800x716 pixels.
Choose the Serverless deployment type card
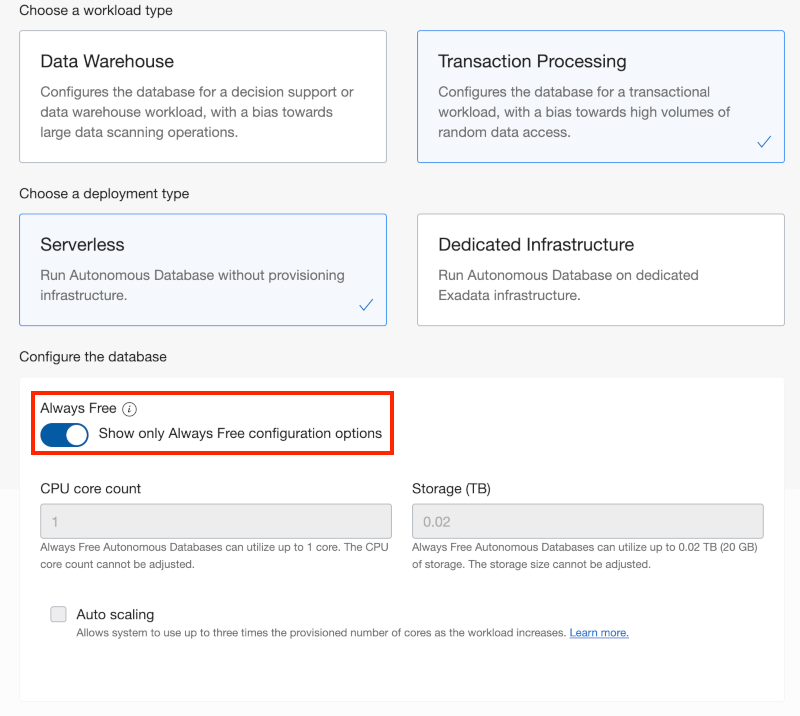click(203, 269)
